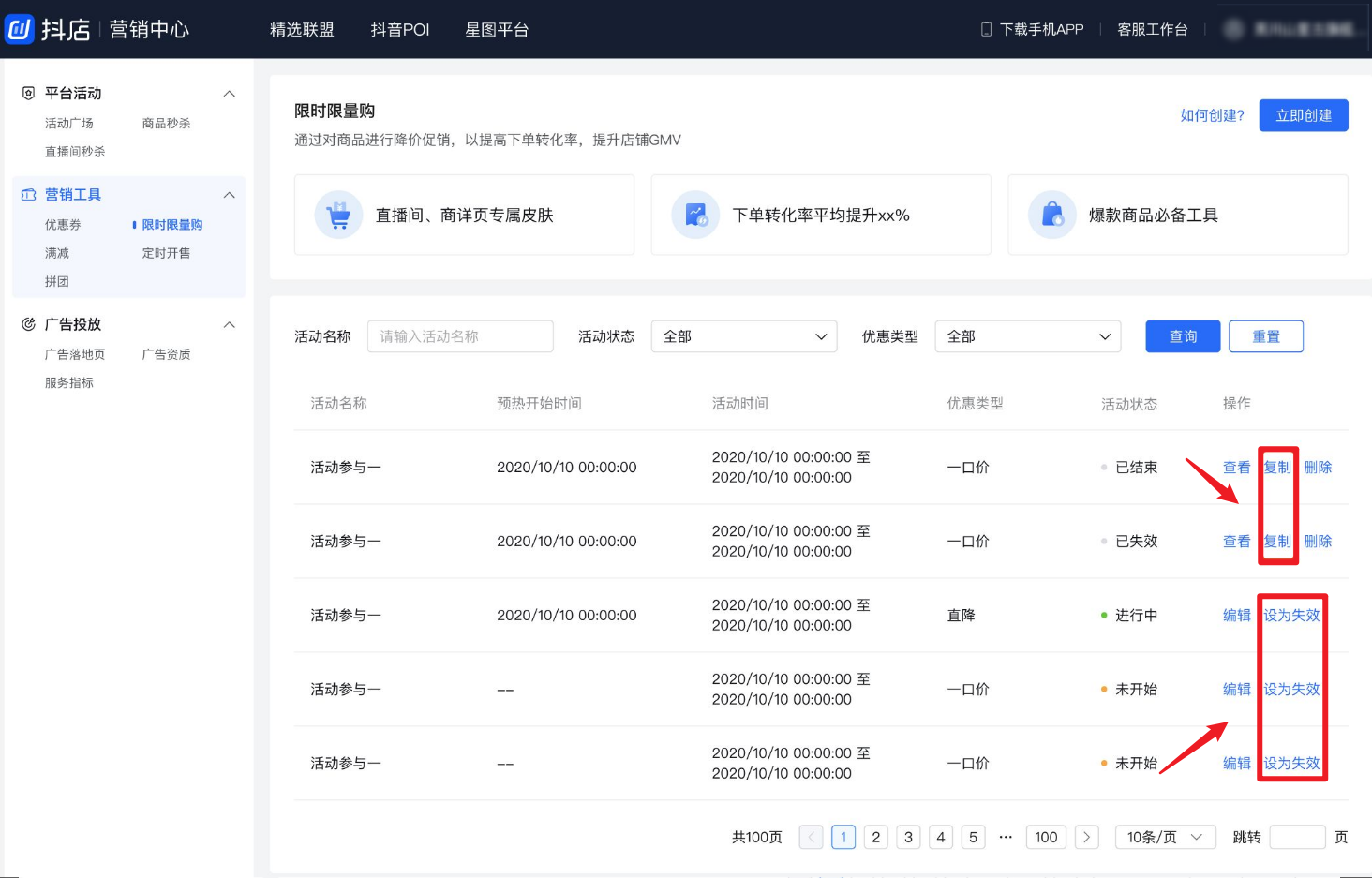Screen dimensions: 1372x878
Task: Select 限时限量购 in the sidebar
Action: pos(171,224)
